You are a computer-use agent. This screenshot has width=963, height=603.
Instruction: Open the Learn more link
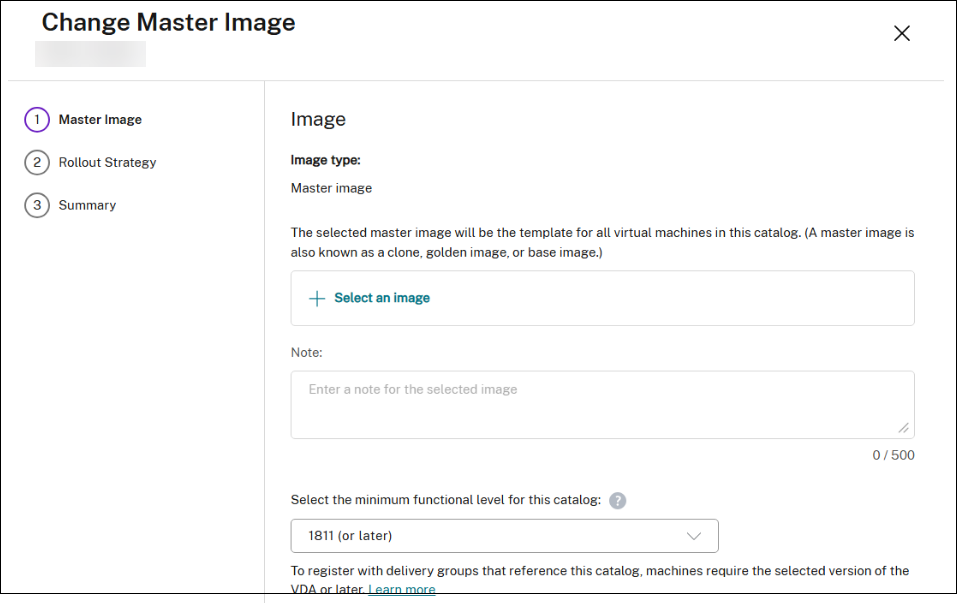click(x=402, y=590)
